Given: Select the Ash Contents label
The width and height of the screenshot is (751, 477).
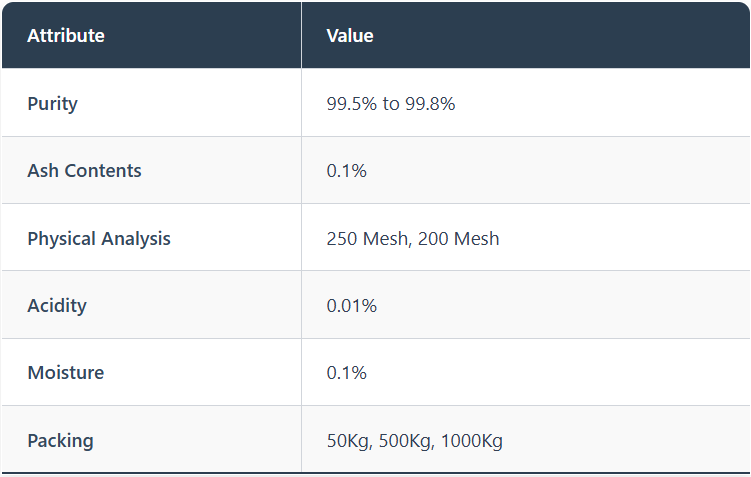Looking at the screenshot, I should pyautogui.click(x=84, y=171).
